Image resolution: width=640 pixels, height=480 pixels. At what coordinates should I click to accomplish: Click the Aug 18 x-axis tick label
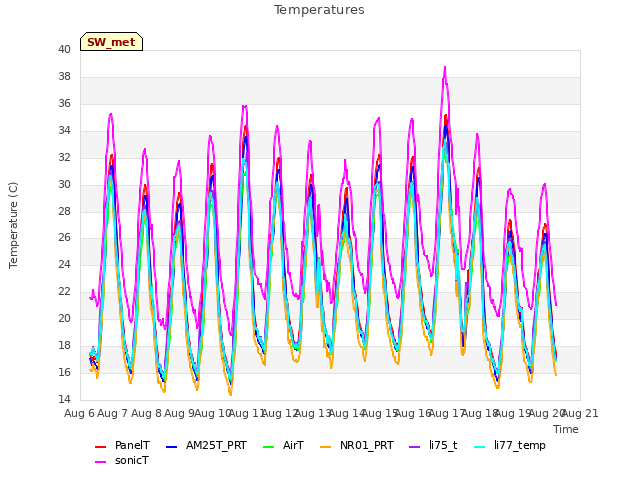[x=480, y=413]
